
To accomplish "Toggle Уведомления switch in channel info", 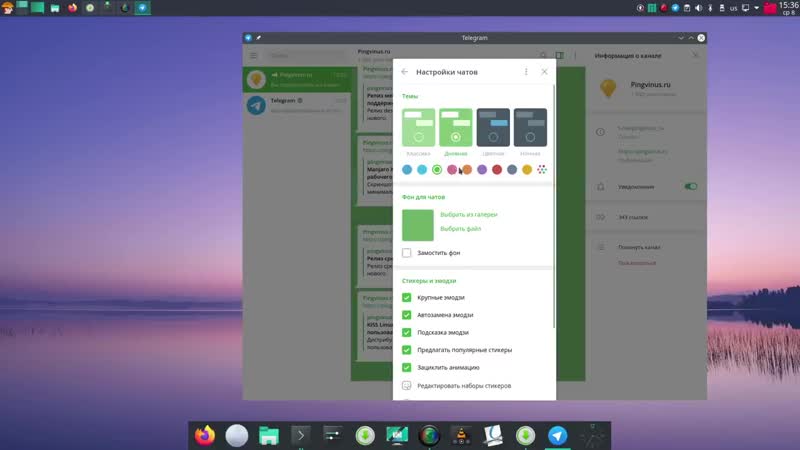I will [x=690, y=187].
